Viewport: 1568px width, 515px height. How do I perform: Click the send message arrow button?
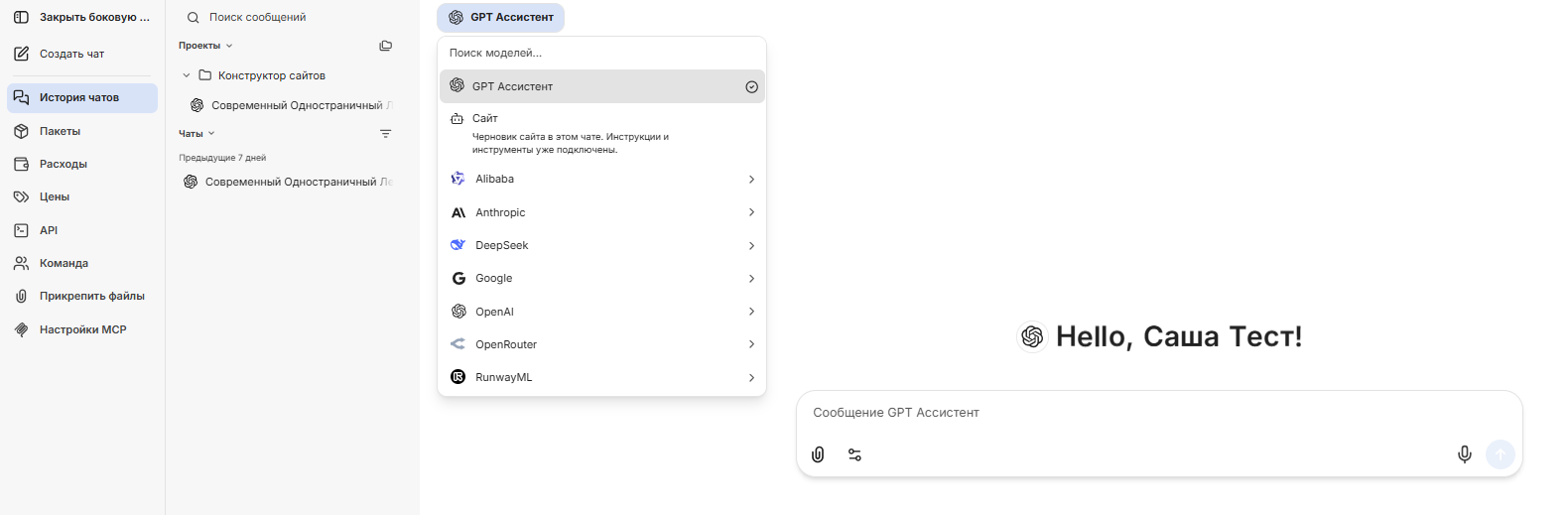tap(1501, 454)
